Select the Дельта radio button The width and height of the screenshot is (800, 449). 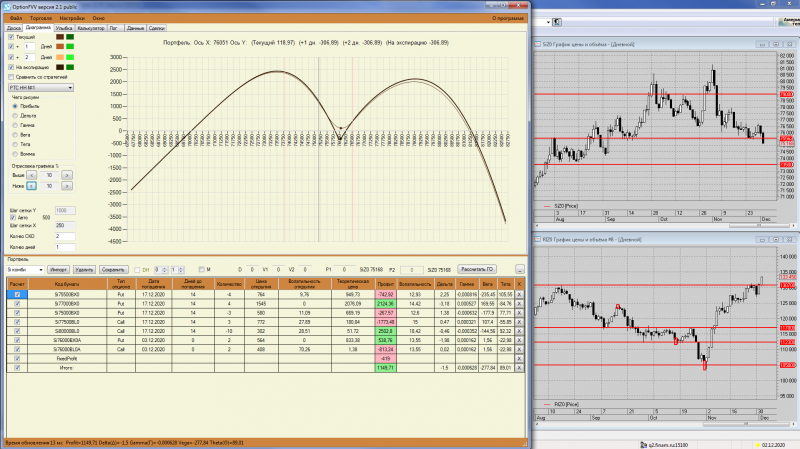coord(15,116)
